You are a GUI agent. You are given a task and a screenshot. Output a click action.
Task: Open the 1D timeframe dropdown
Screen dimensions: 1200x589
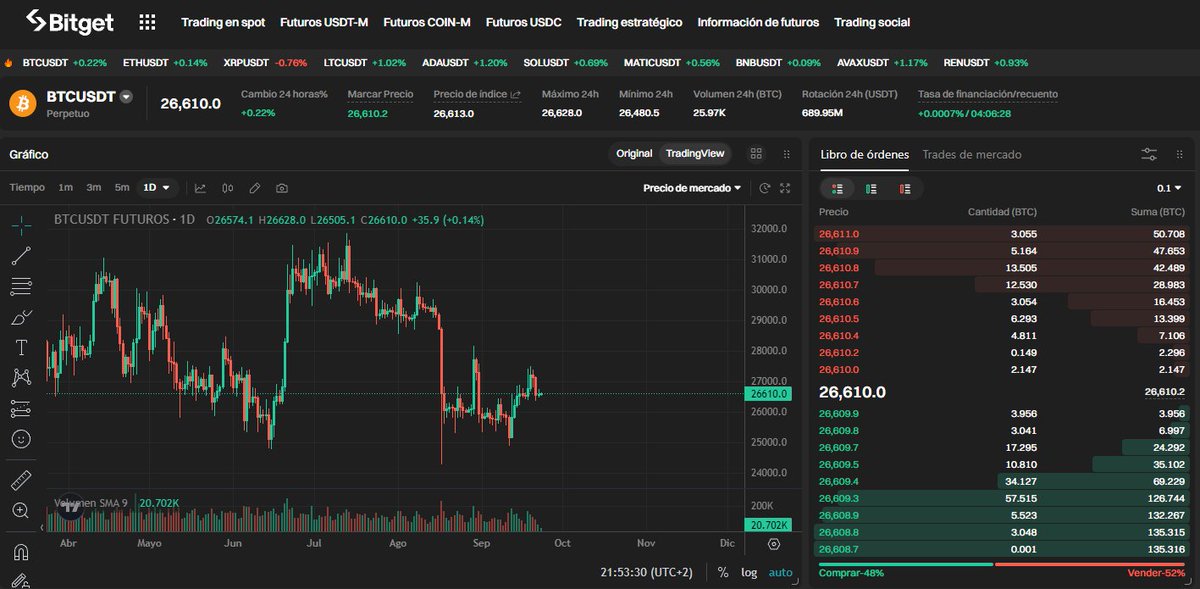(156, 187)
